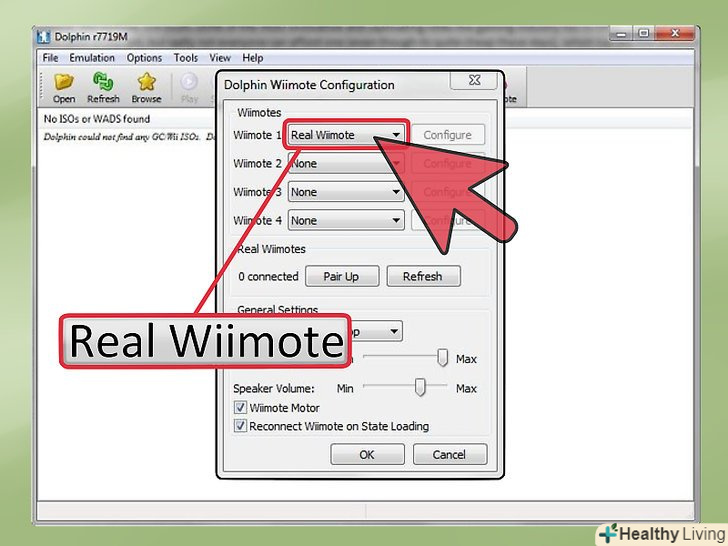The height and width of the screenshot is (546, 728).
Task: Open the Tools menu
Action: click(186, 58)
